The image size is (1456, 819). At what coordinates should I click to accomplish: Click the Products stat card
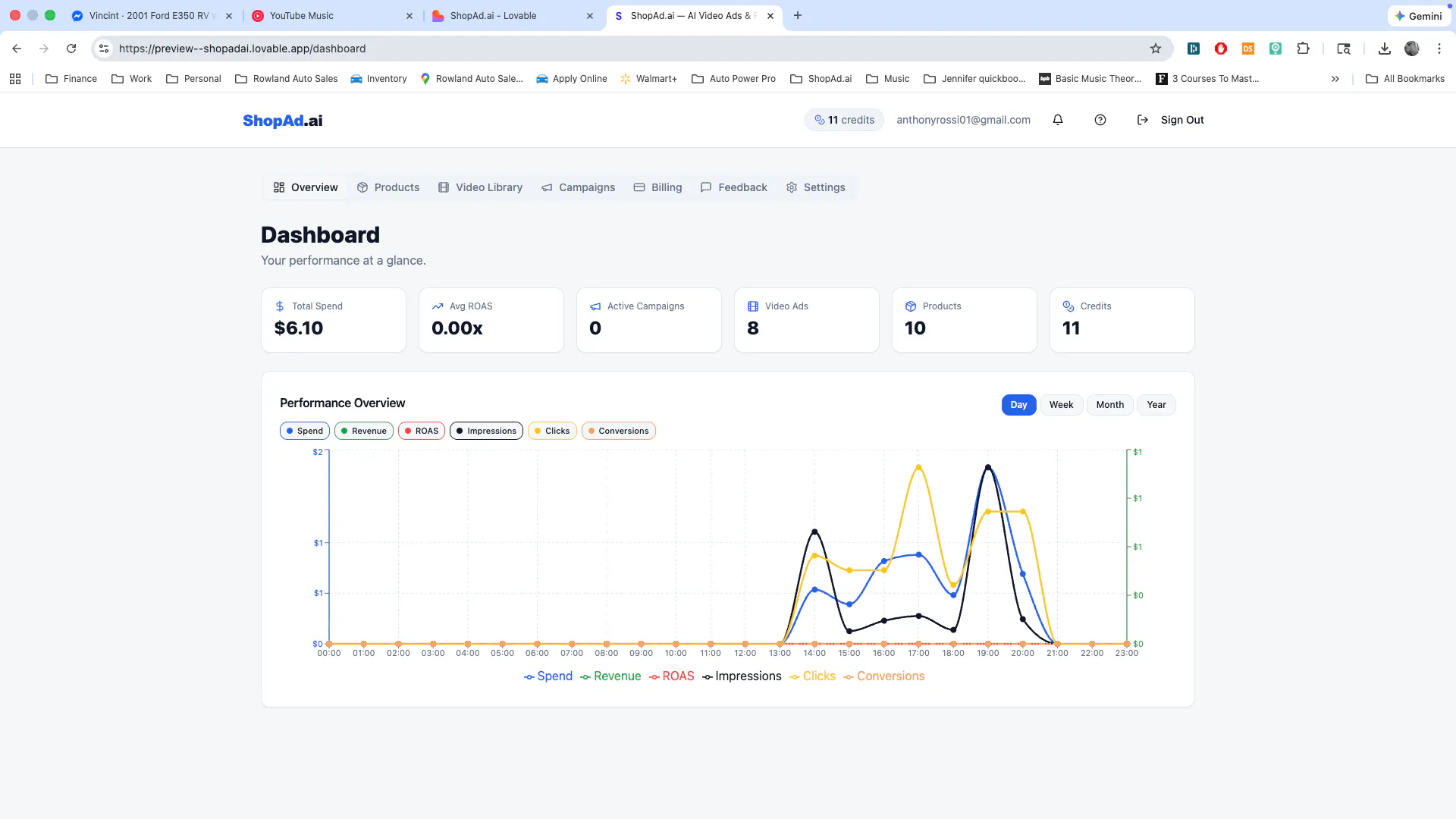tap(965, 320)
